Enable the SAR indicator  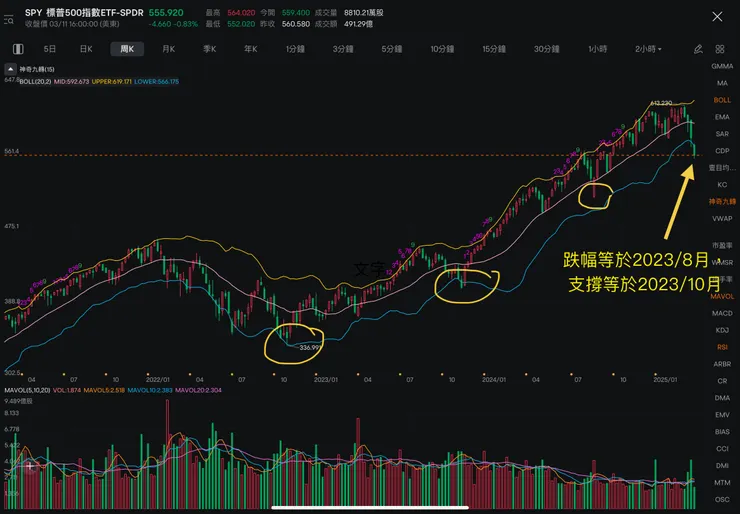click(722, 134)
